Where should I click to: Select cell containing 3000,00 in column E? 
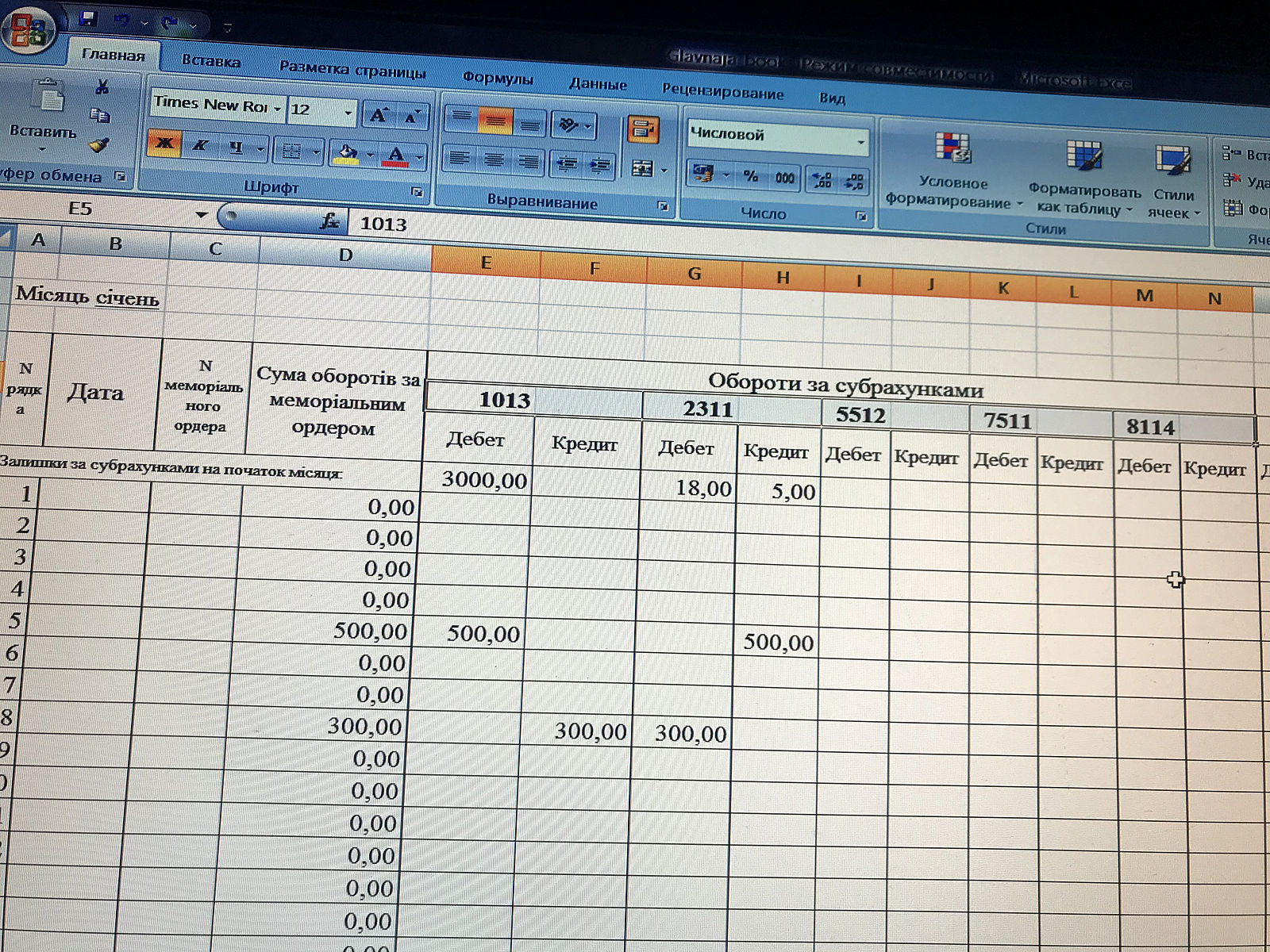483,480
